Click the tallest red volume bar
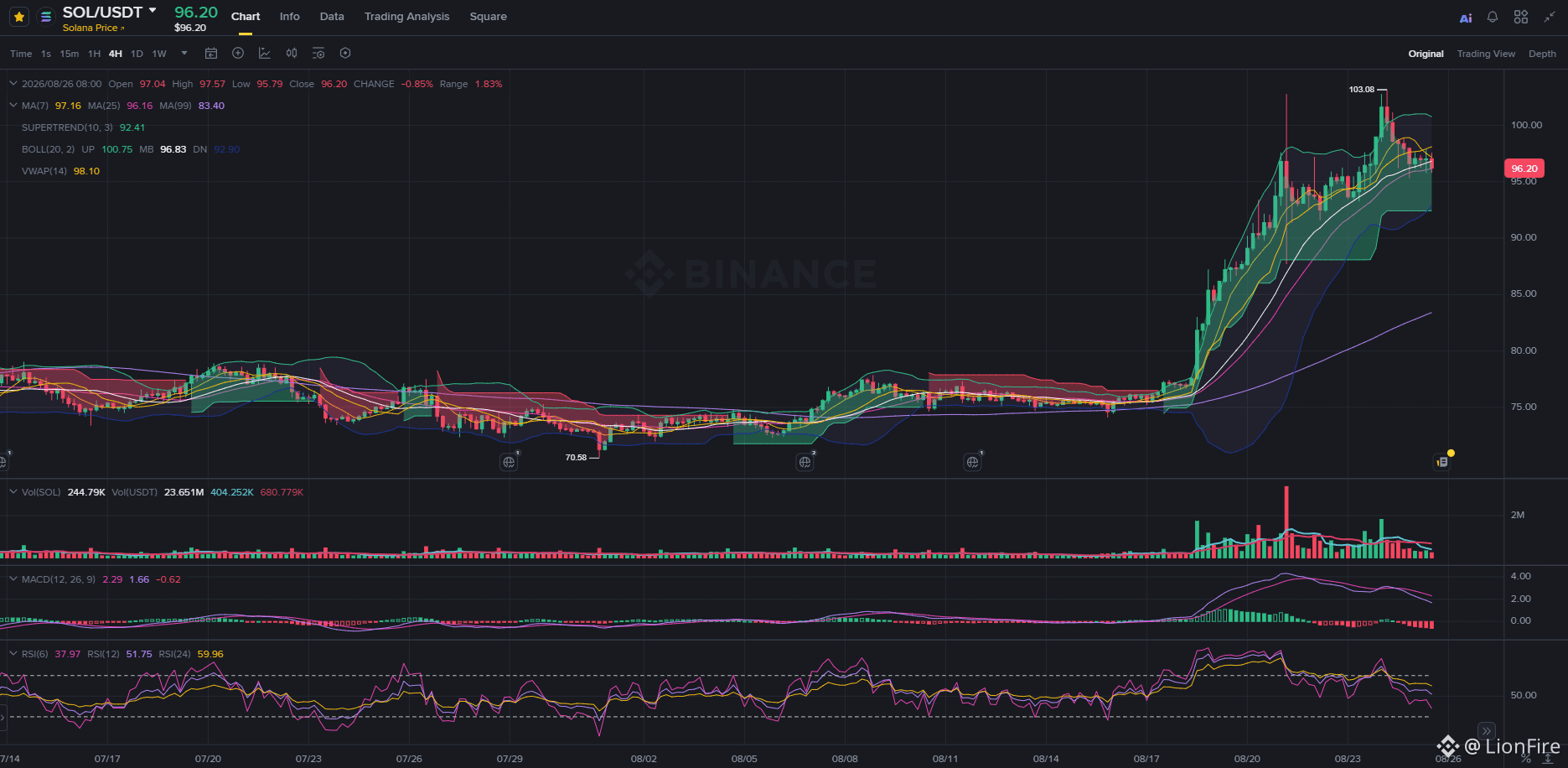The image size is (1568, 768). point(1286,522)
